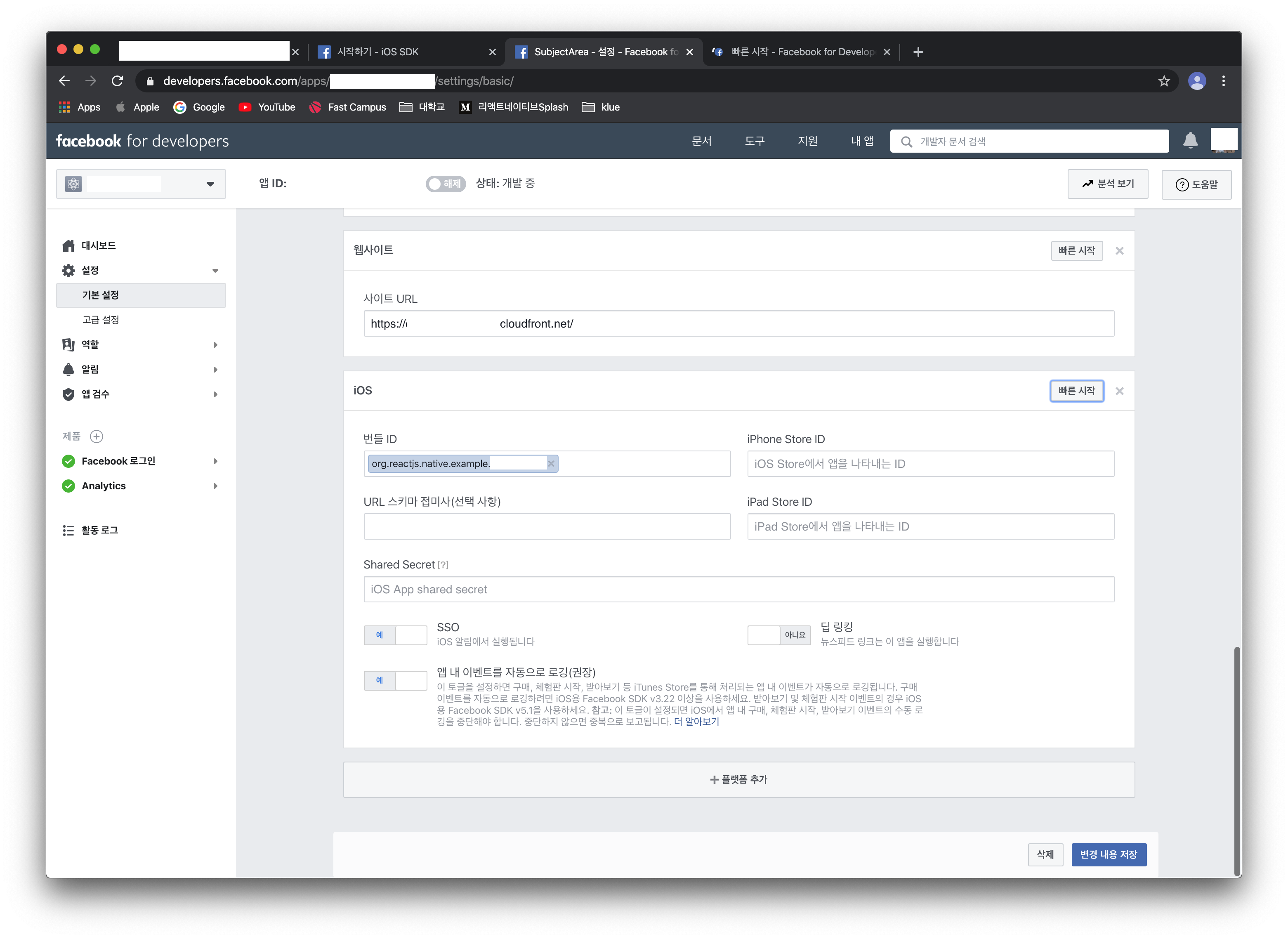Toggle the app live status switch

pyautogui.click(x=445, y=184)
